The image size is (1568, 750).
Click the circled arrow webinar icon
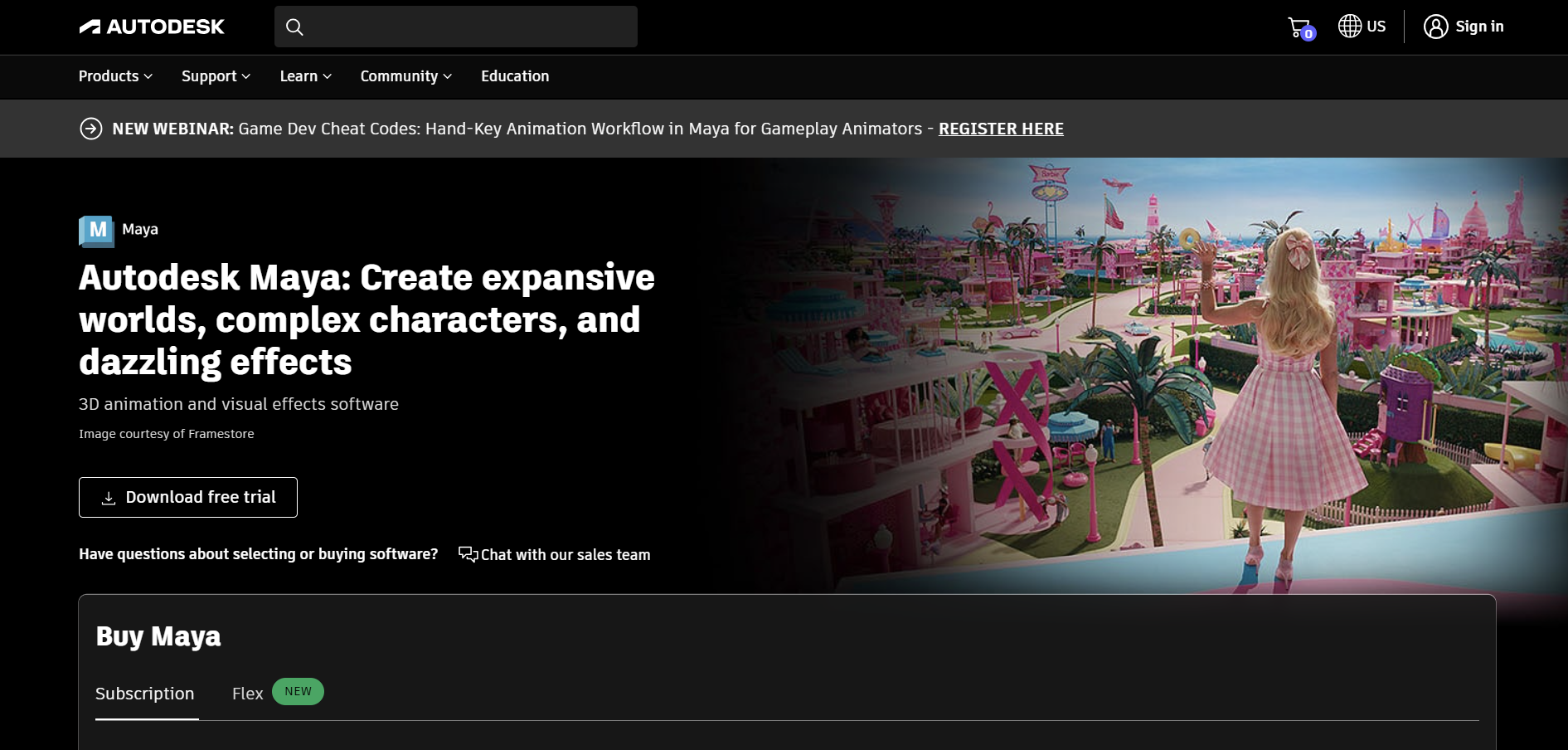coord(90,129)
